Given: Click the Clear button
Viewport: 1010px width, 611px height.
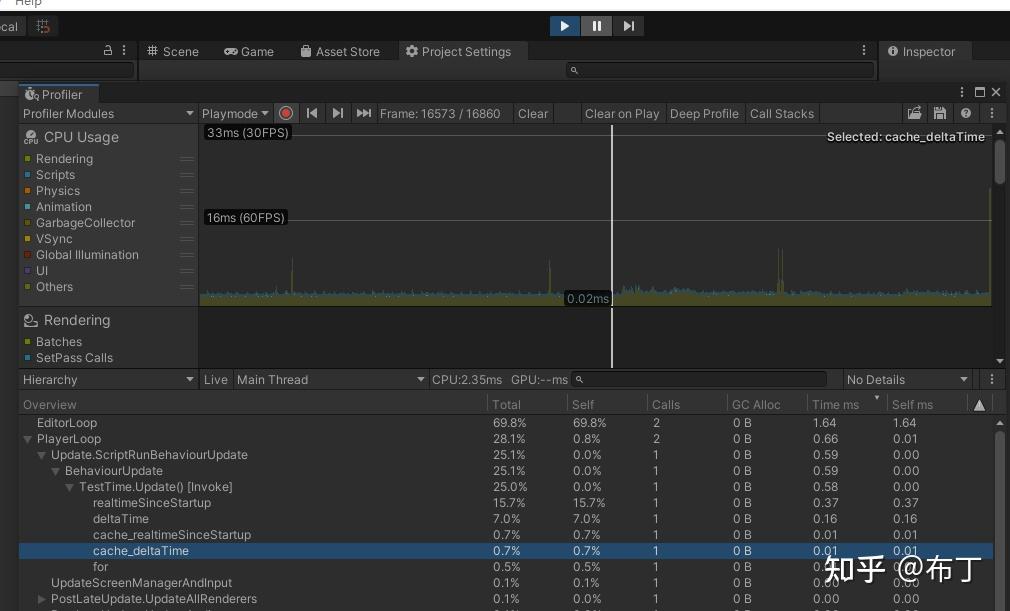Looking at the screenshot, I should tap(533, 113).
